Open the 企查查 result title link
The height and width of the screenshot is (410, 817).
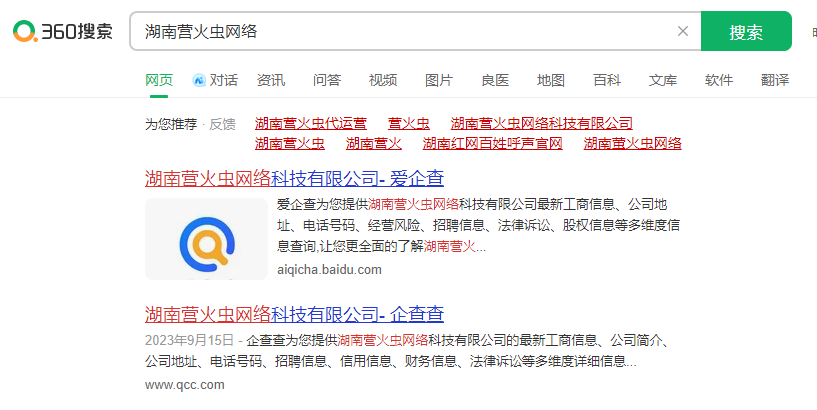(x=294, y=314)
